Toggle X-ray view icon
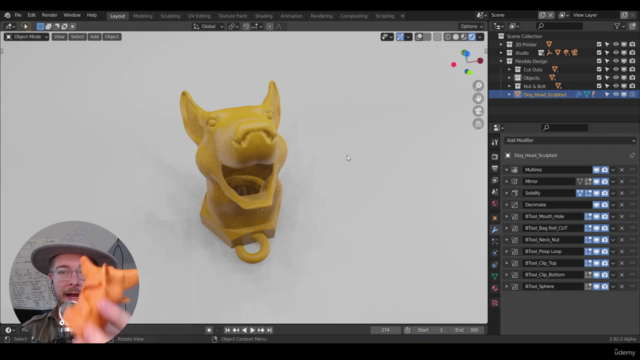The width and height of the screenshot is (640, 360). 437,37
